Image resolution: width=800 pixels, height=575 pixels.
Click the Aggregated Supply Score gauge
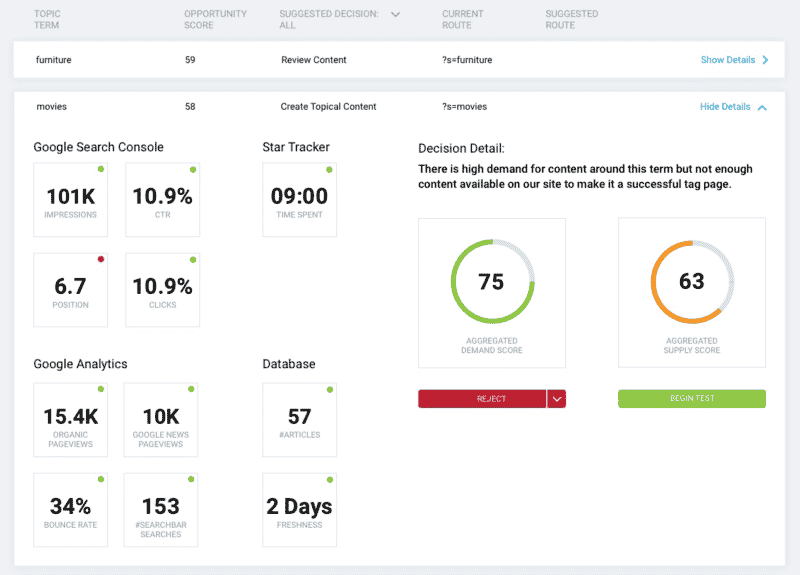click(x=692, y=281)
